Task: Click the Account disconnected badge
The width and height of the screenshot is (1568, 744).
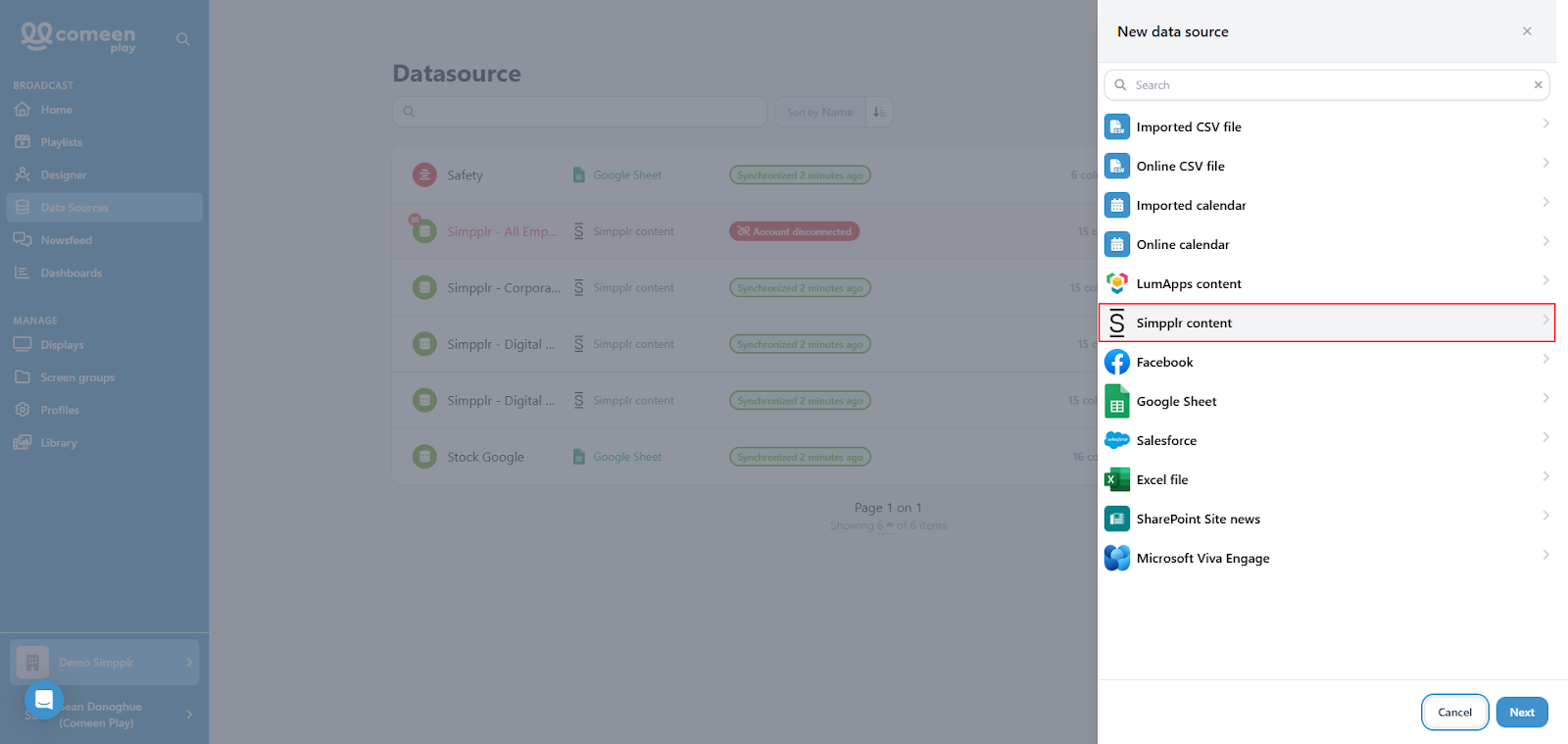Action: pos(795,231)
